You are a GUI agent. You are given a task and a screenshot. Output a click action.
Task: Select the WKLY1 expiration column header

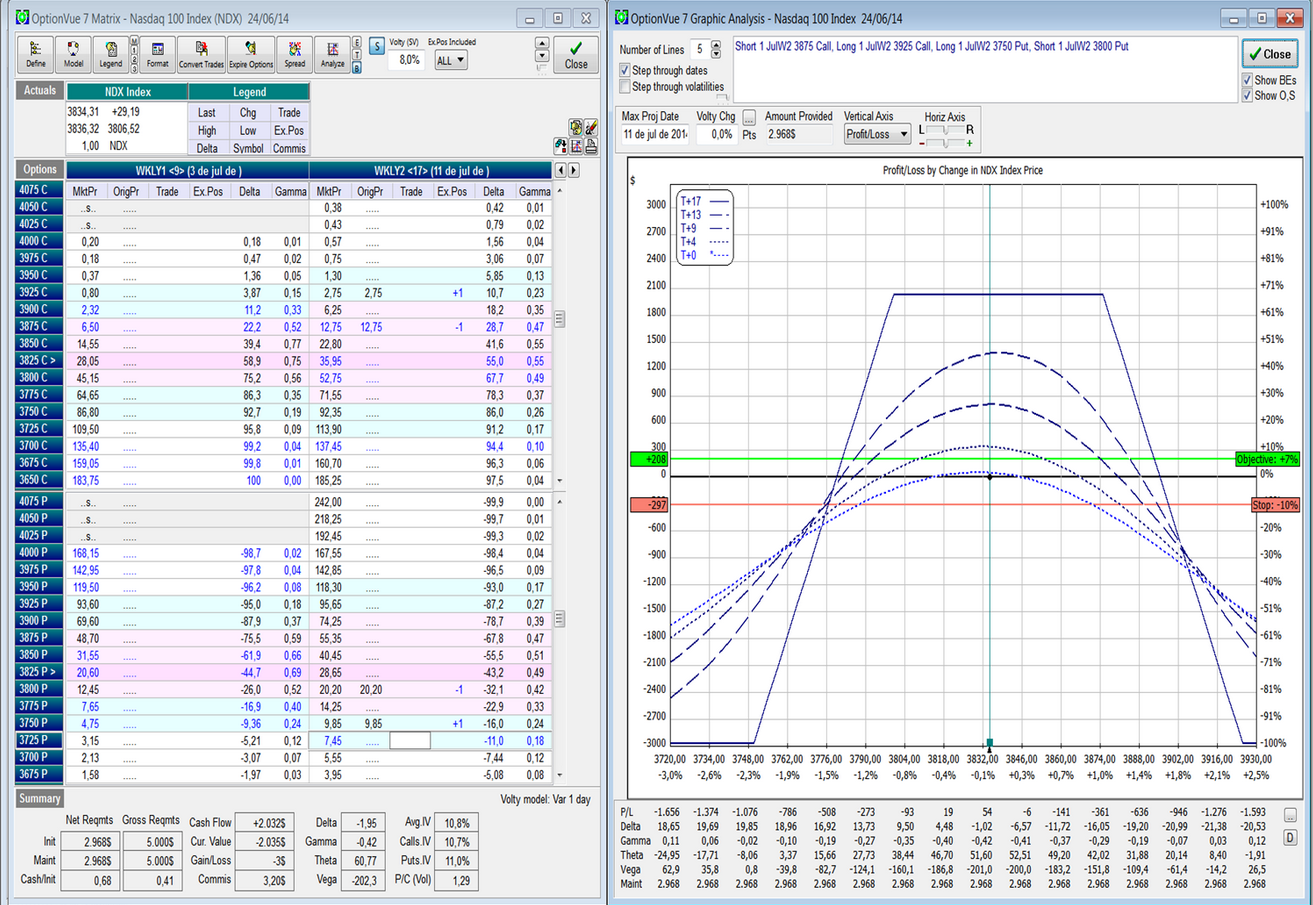pos(189,170)
